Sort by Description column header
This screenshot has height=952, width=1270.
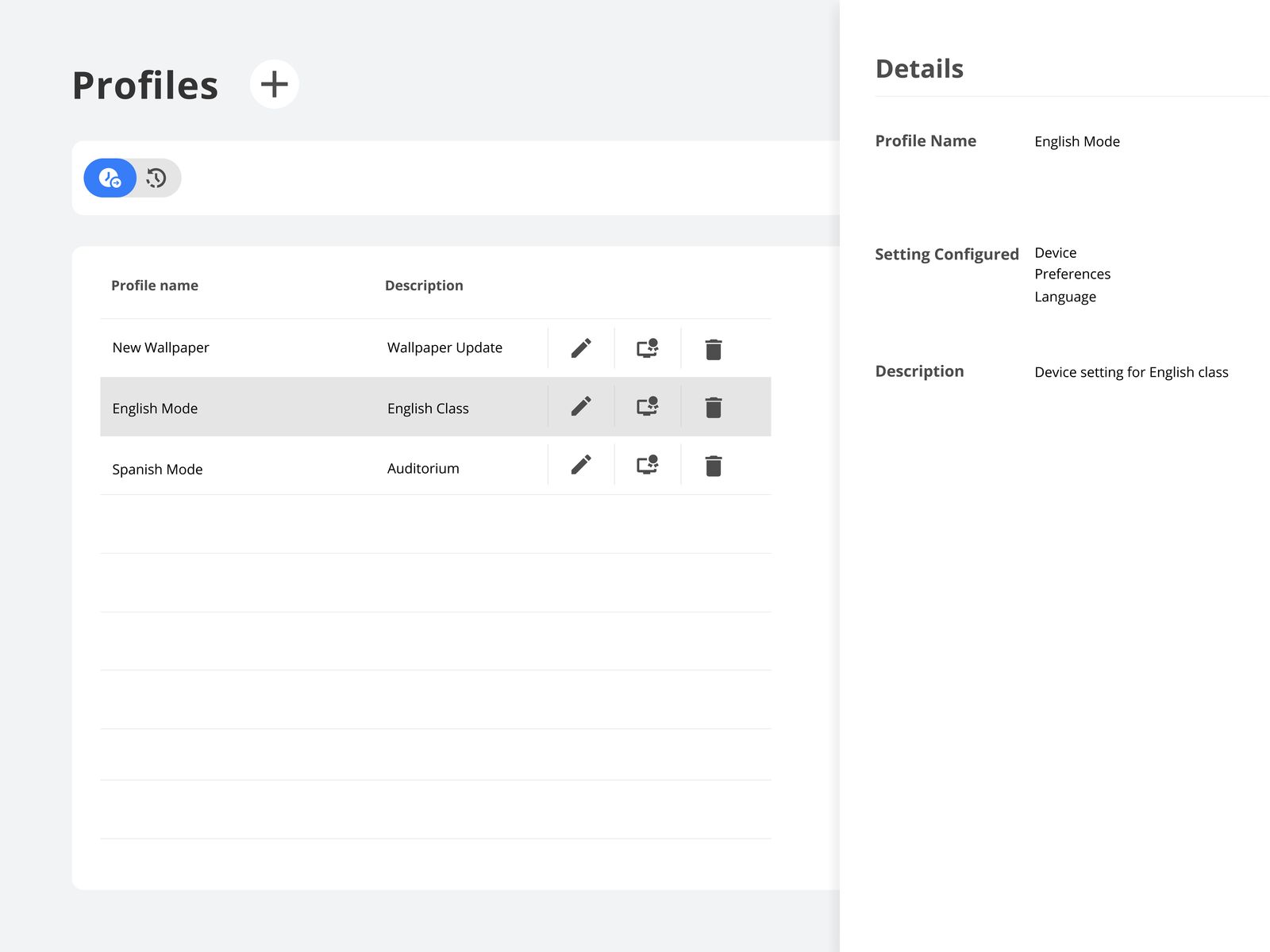[424, 286]
